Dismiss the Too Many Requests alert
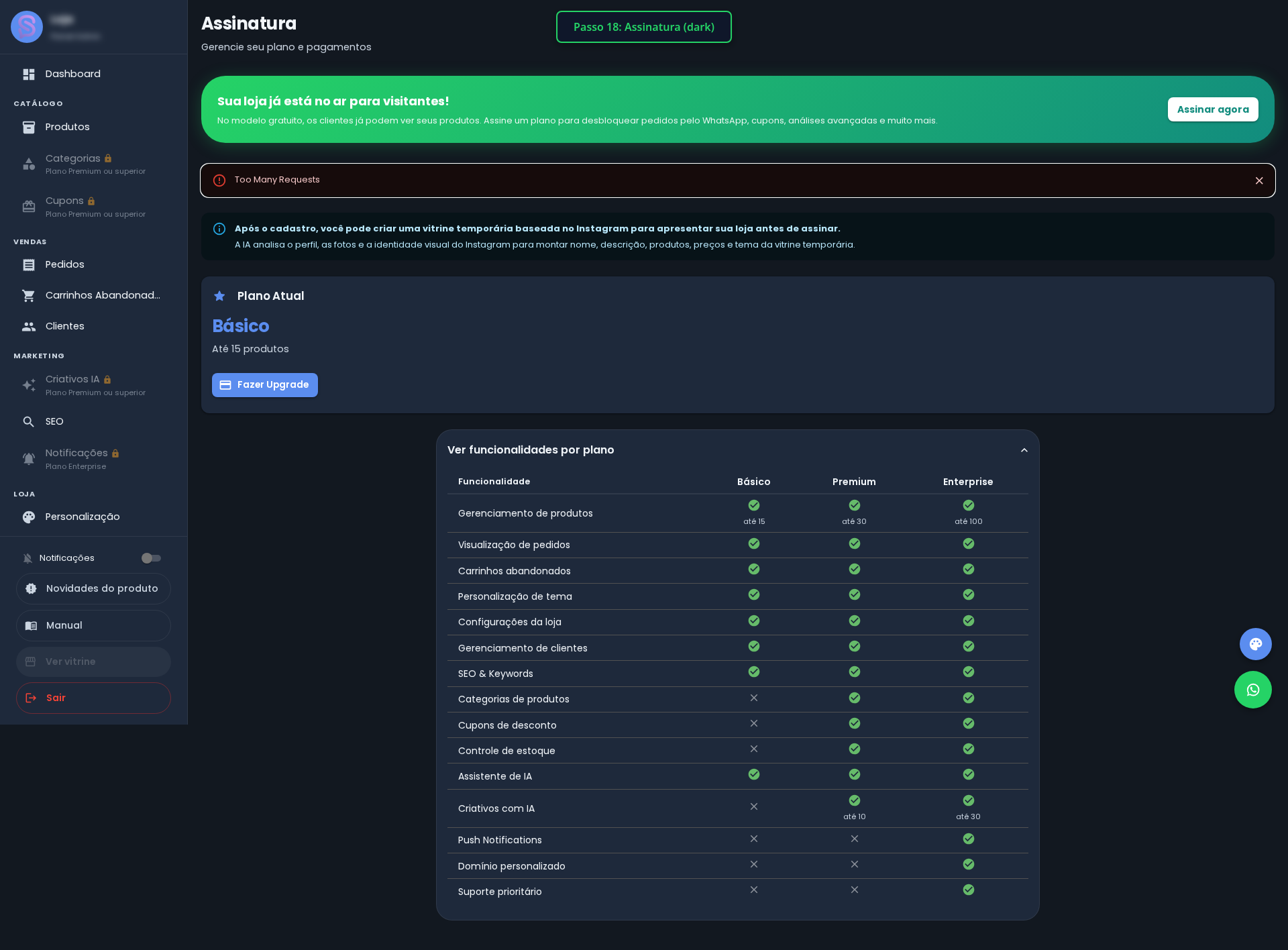This screenshot has width=1288, height=950. pos(1259,180)
